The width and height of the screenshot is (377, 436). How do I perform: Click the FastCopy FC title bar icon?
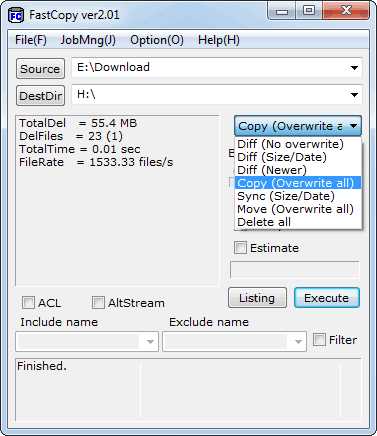16,15
